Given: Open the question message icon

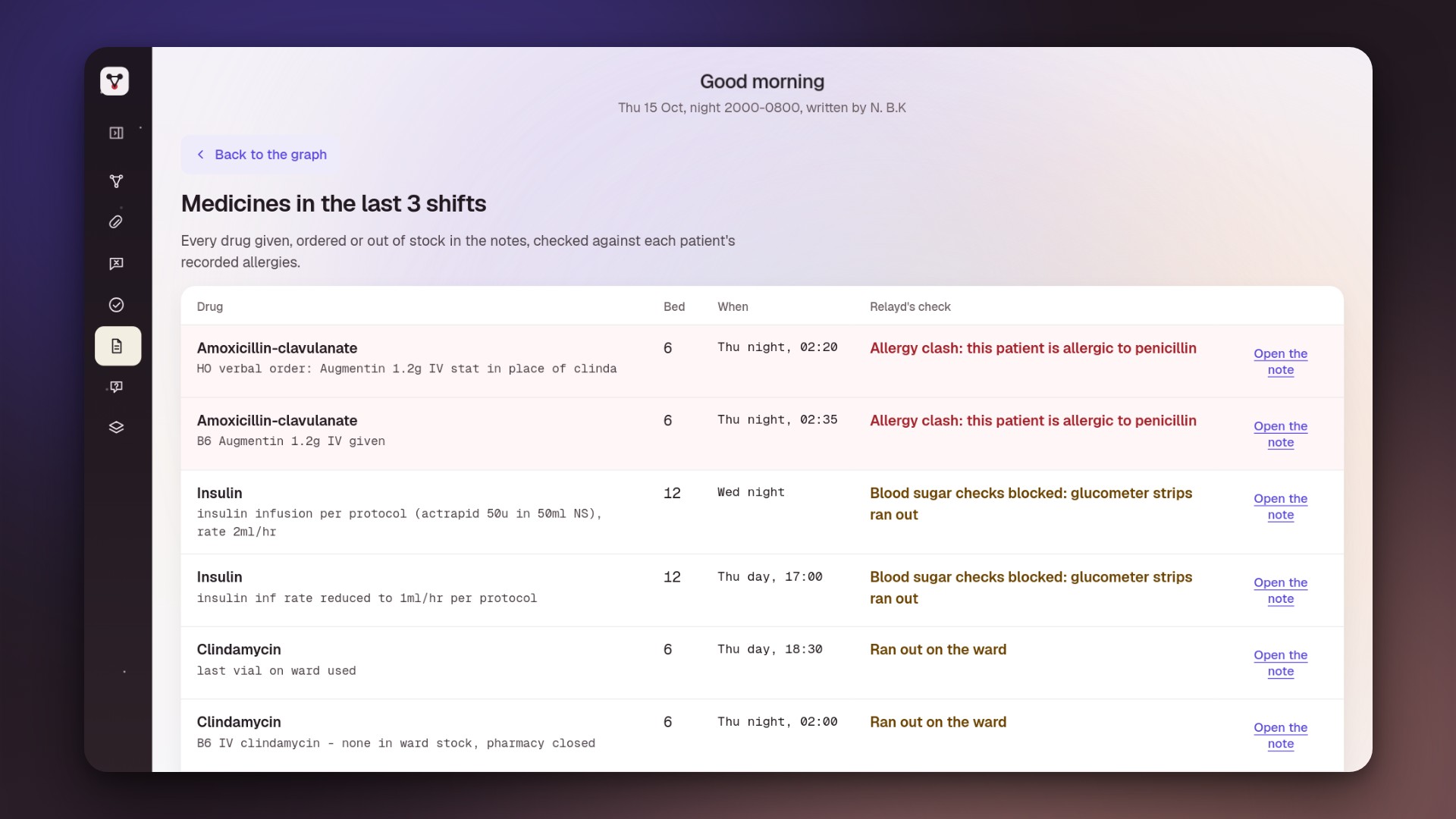Looking at the screenshot, I should point(116,387).
